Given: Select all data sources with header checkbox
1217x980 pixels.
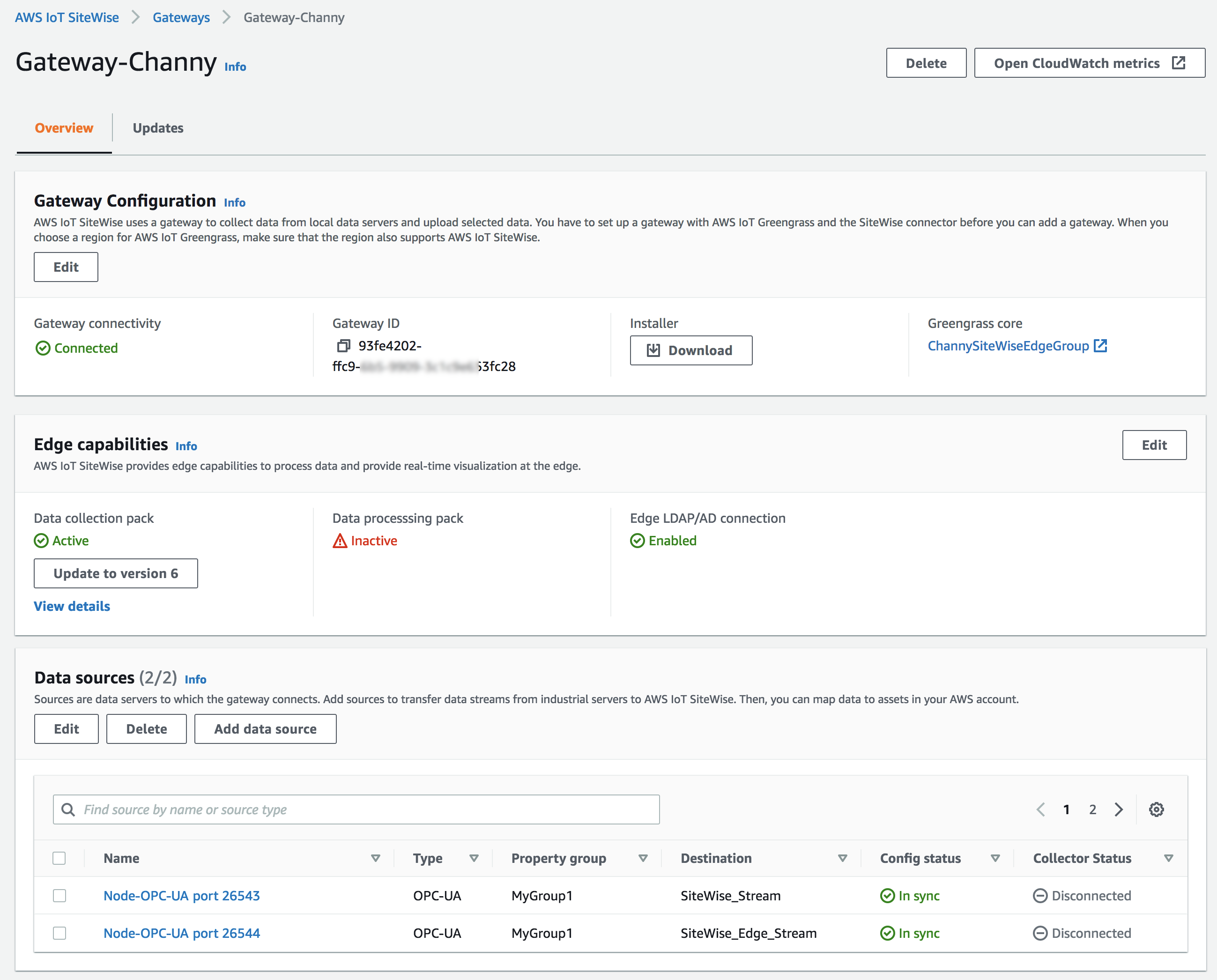Looking at the screenshot, I should click(59, 858).
